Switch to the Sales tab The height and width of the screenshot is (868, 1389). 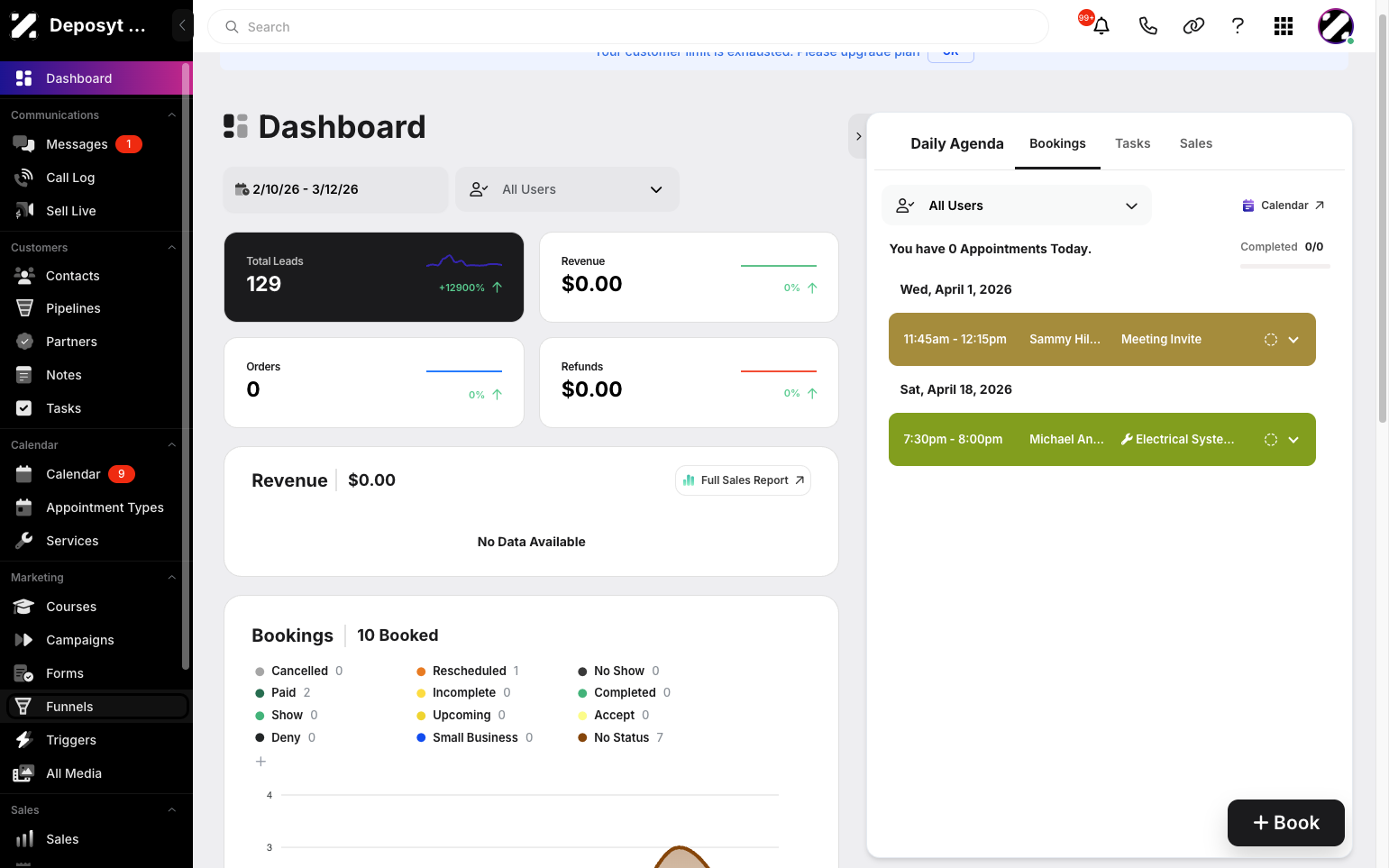pyautogui.click(x=1195, y=143)
